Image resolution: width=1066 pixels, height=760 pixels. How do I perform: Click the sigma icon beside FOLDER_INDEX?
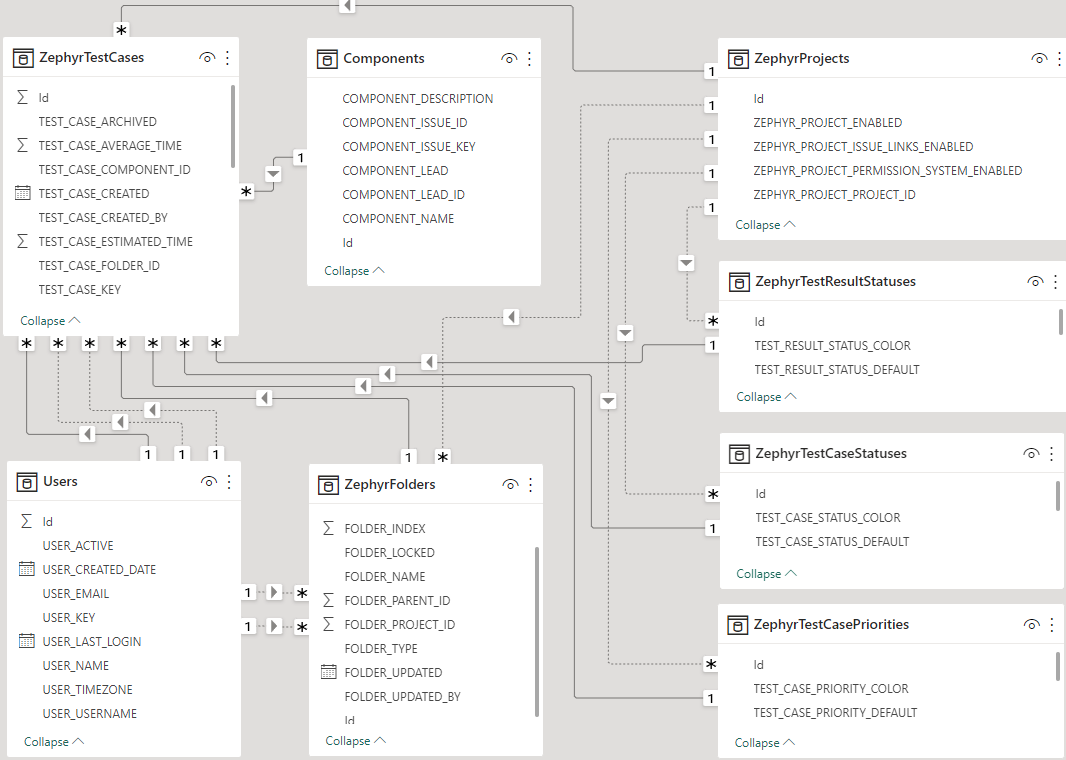point(328,528)
